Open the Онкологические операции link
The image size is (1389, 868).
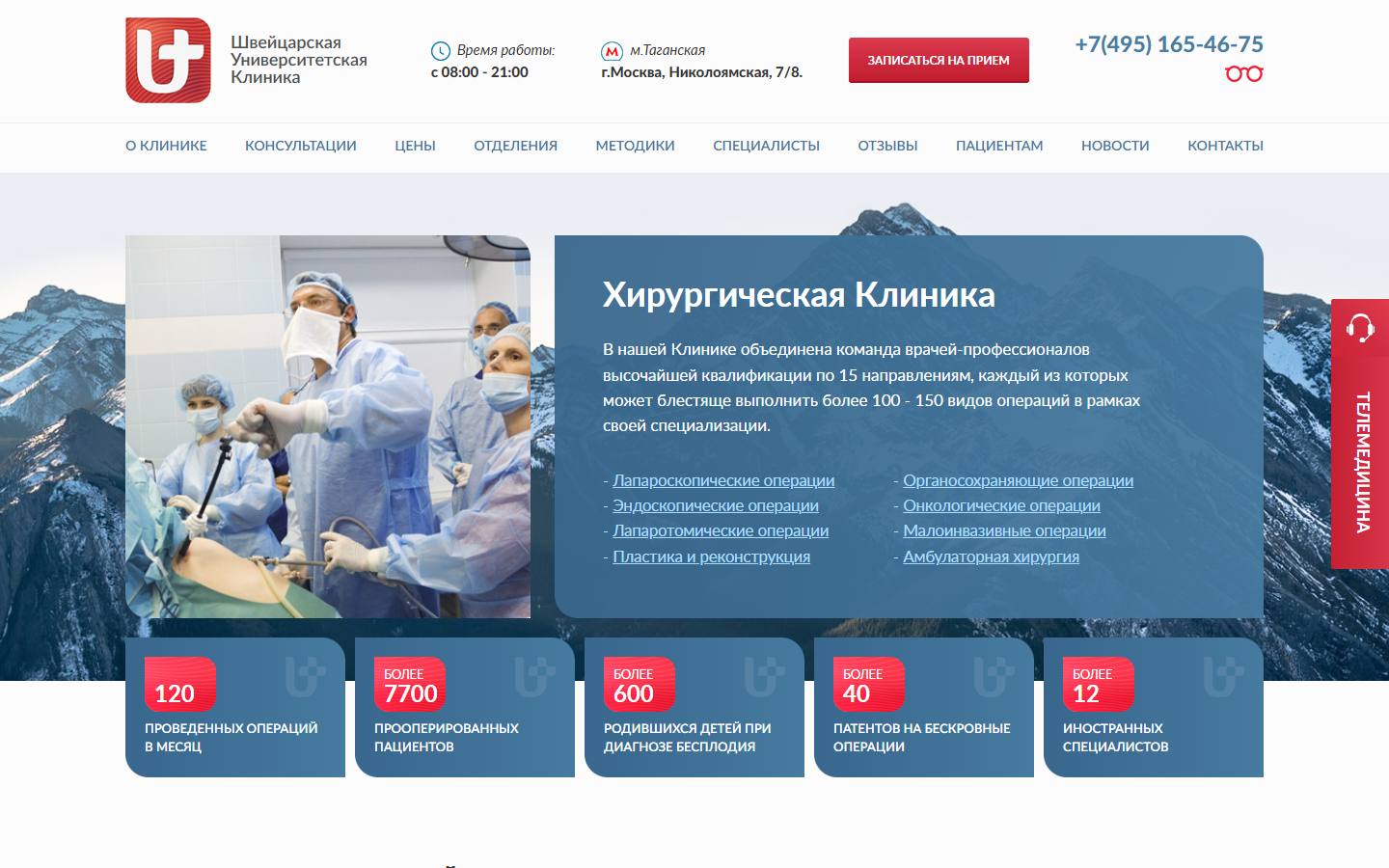1001,505
